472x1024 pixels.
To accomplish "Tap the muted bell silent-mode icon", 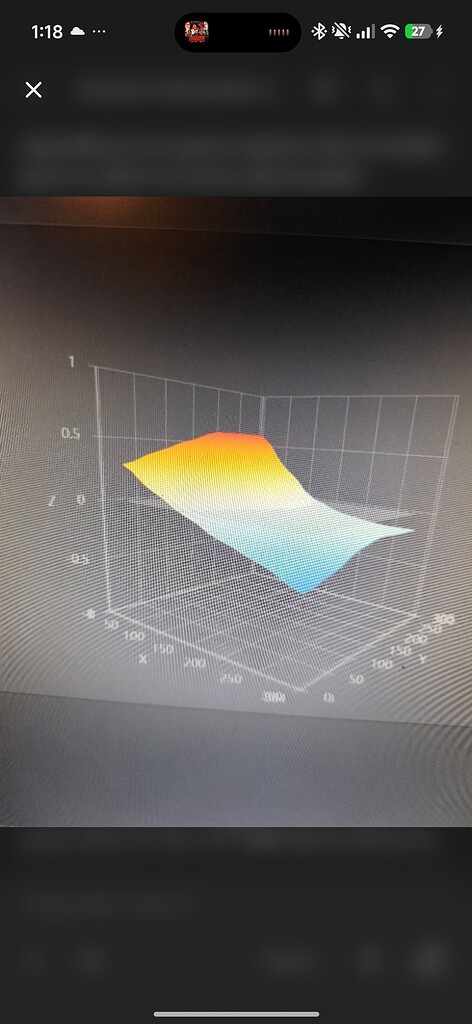I will pyautogui.click(x=341, y=31).
